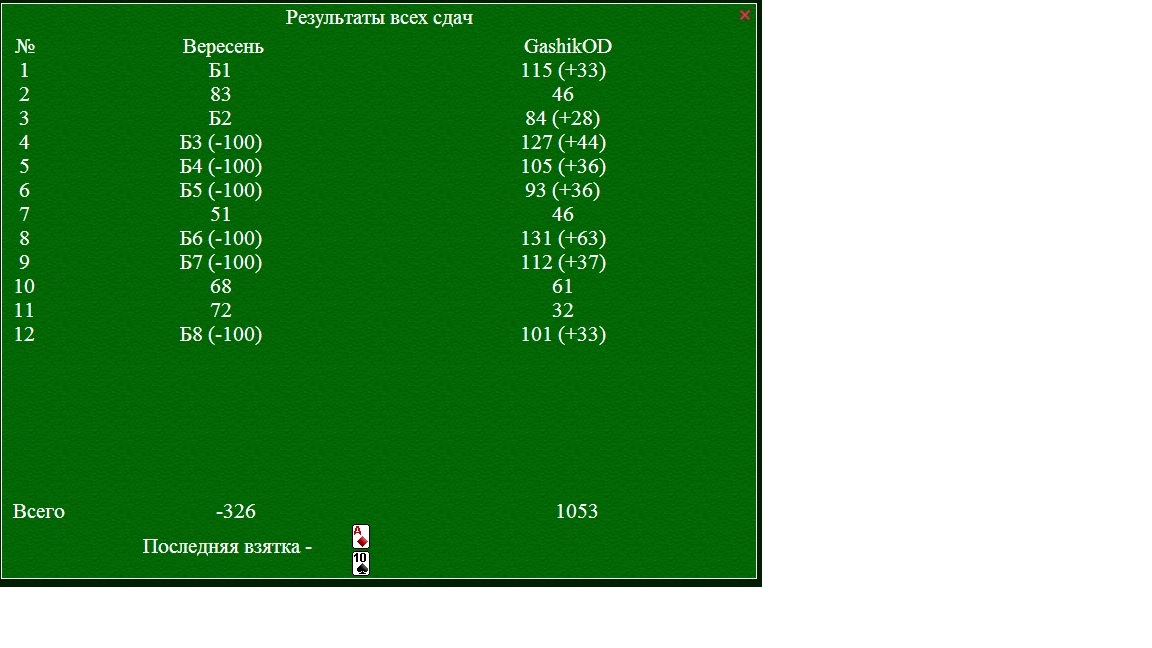
Task: Select the "105 (+36)" score cell
Action: pos(564,167)
